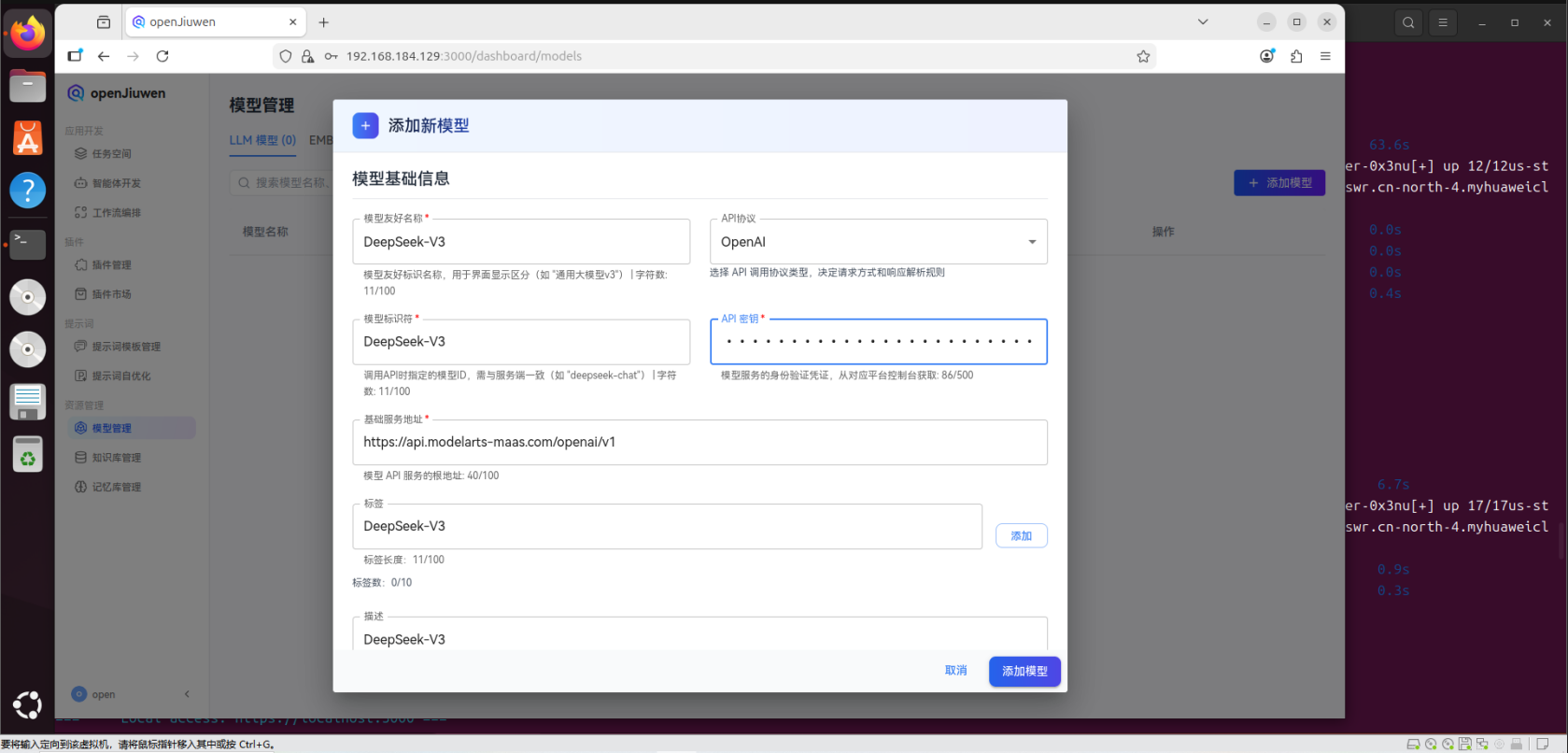The image size is (1568, 753).
Task: Open the Firefox extensions puzzle icon
Action: 1296,56
